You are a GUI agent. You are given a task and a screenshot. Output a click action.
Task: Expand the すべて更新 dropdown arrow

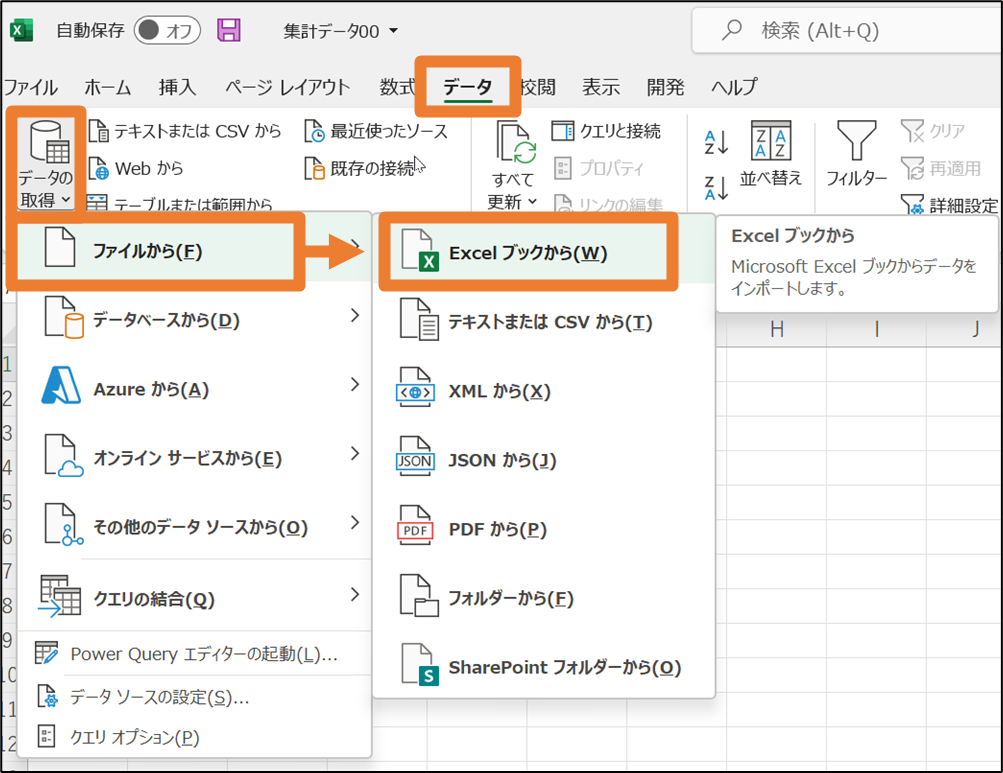coord(532,202)
